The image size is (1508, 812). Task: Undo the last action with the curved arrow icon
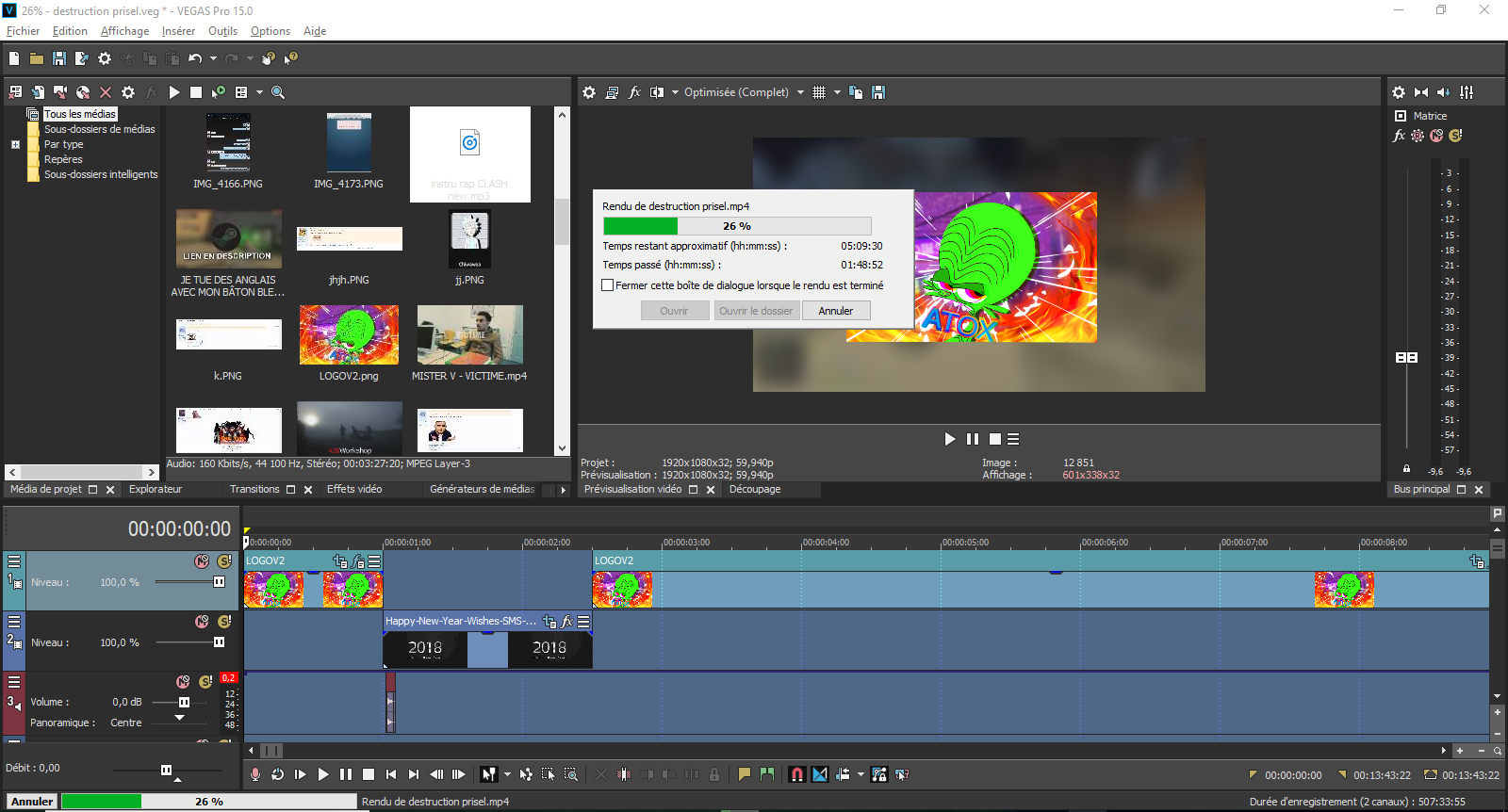(x=195, y=58)
